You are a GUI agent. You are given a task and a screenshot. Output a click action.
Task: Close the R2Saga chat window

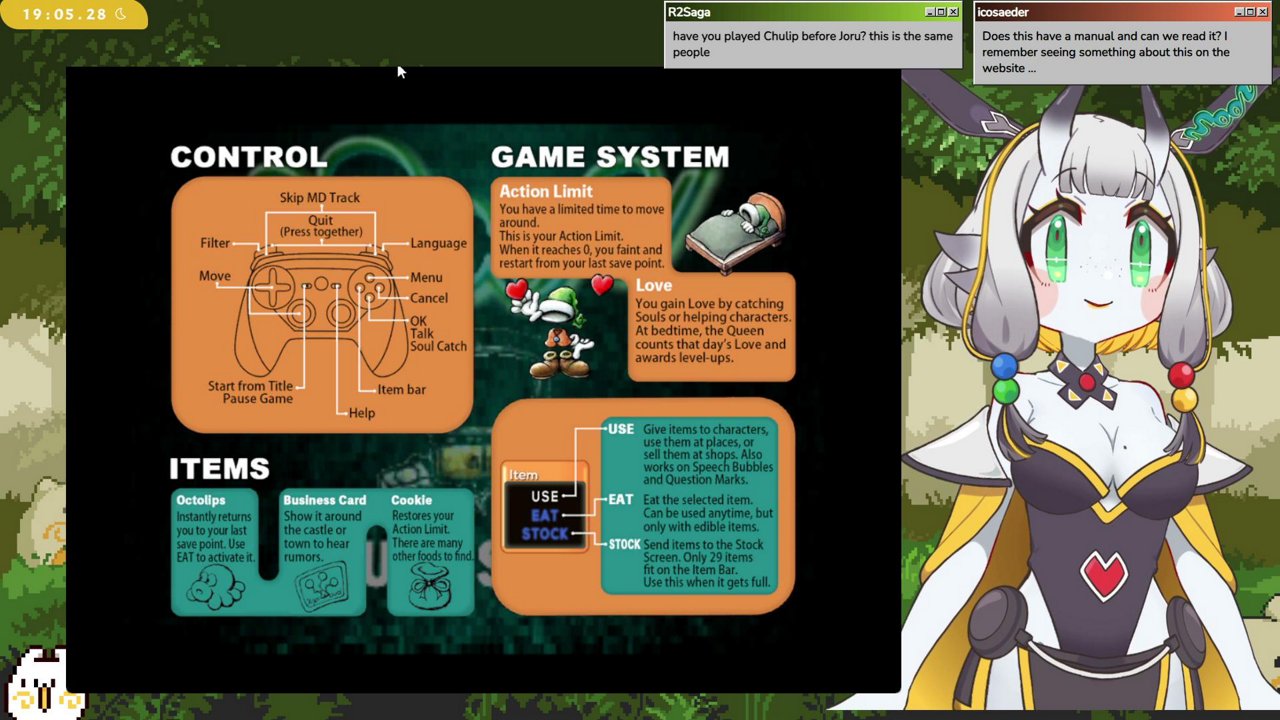(x=953, y=12)
